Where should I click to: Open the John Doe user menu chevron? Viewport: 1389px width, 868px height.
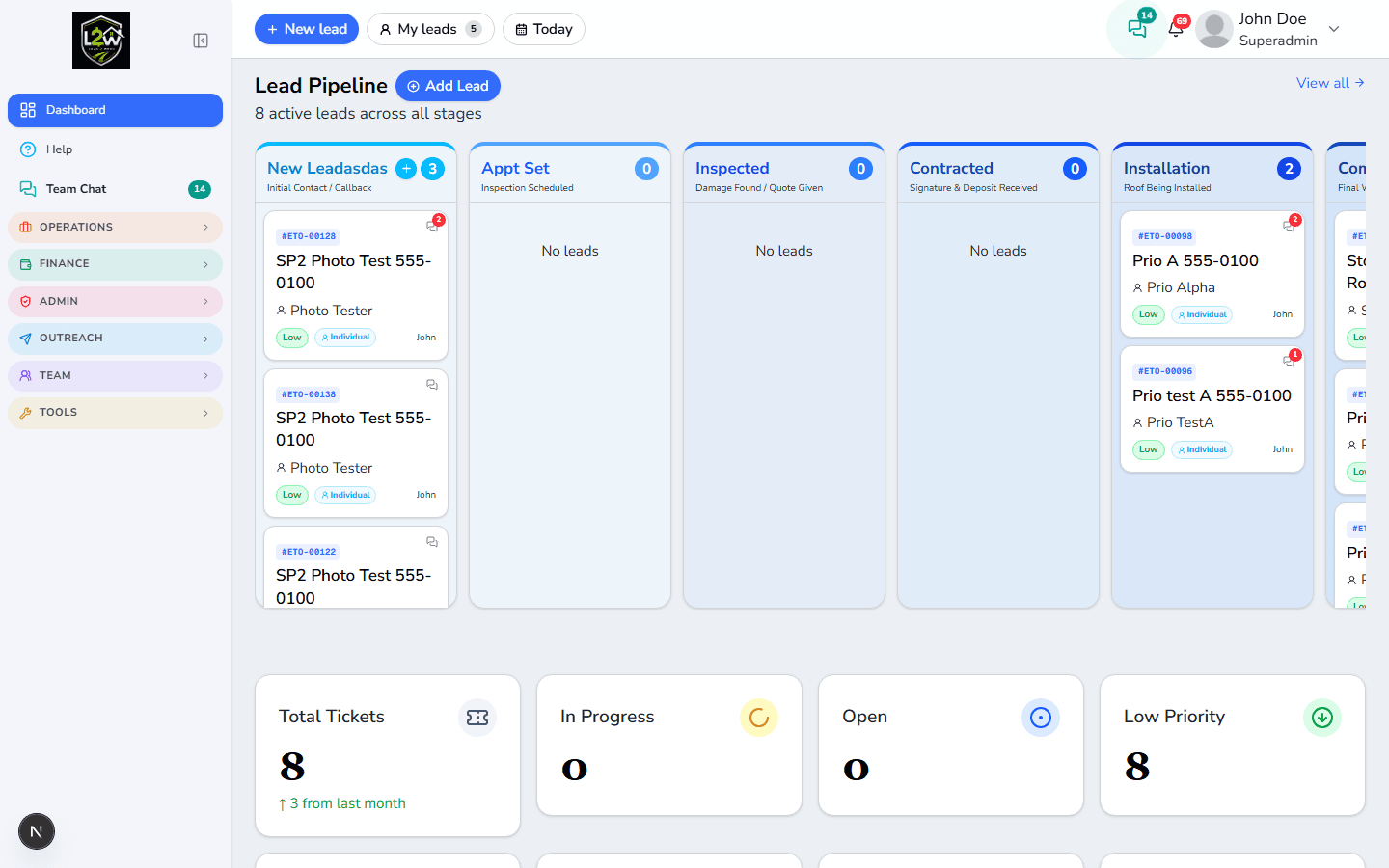tap(1334, 29)
